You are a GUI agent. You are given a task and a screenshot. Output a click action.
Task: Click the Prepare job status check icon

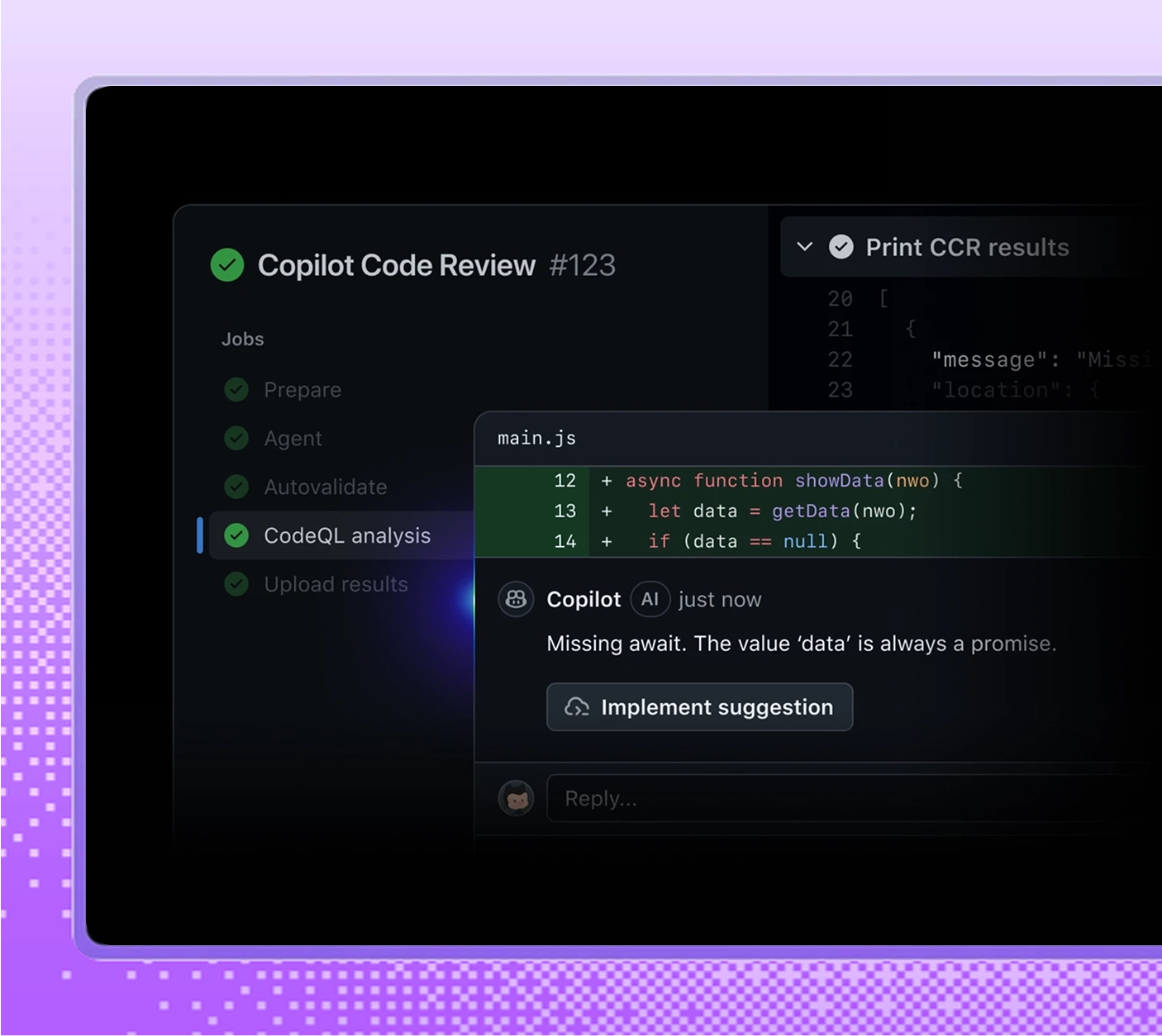point(236,389)
